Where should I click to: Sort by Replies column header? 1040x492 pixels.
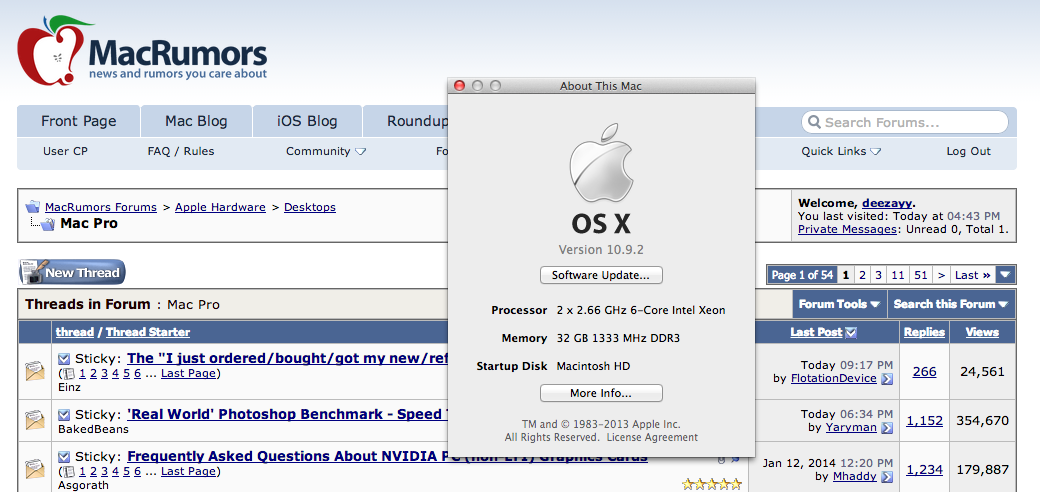click(925, 332)
